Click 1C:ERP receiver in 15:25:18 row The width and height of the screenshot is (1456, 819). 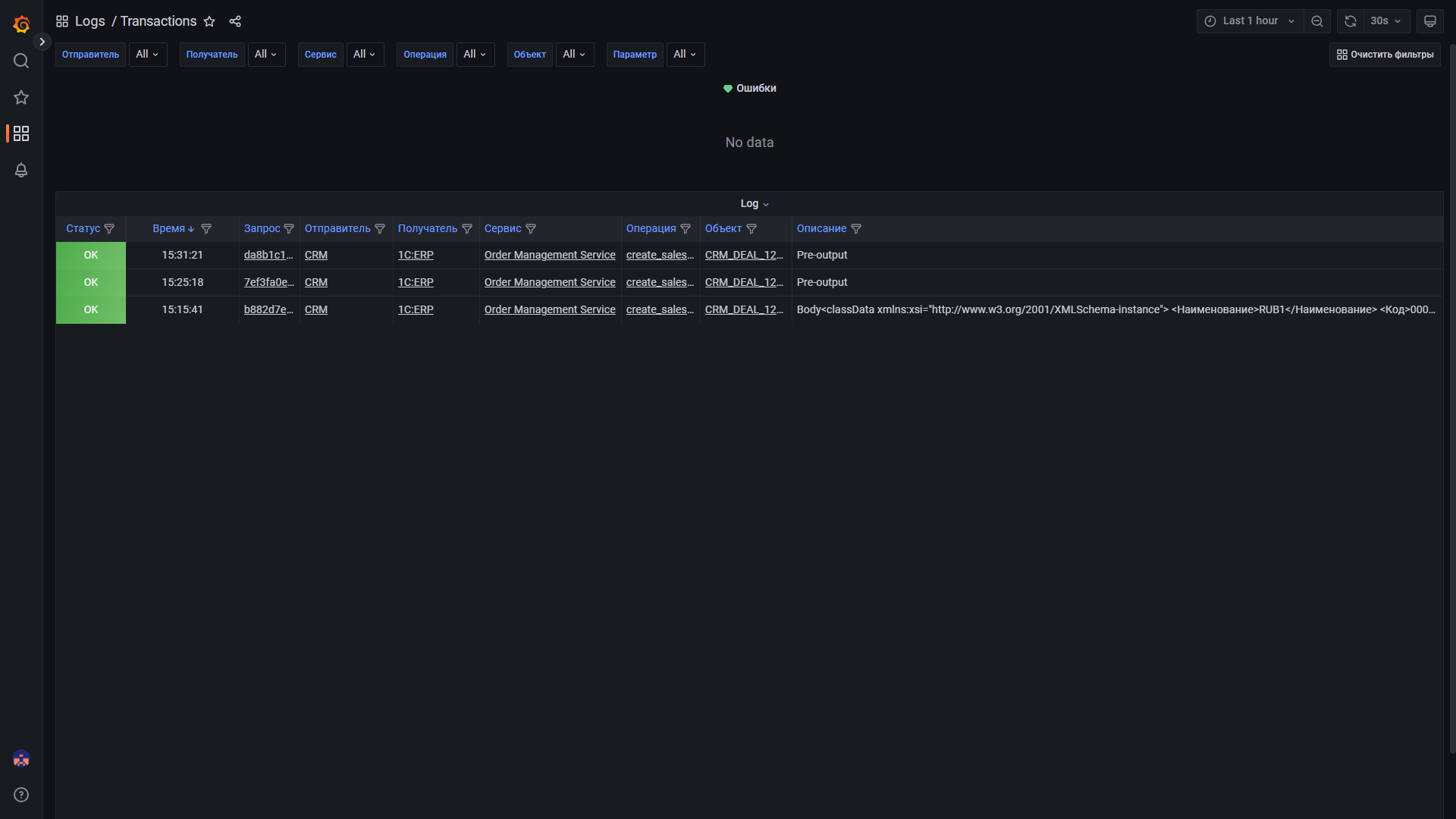(x=416, y=282)
